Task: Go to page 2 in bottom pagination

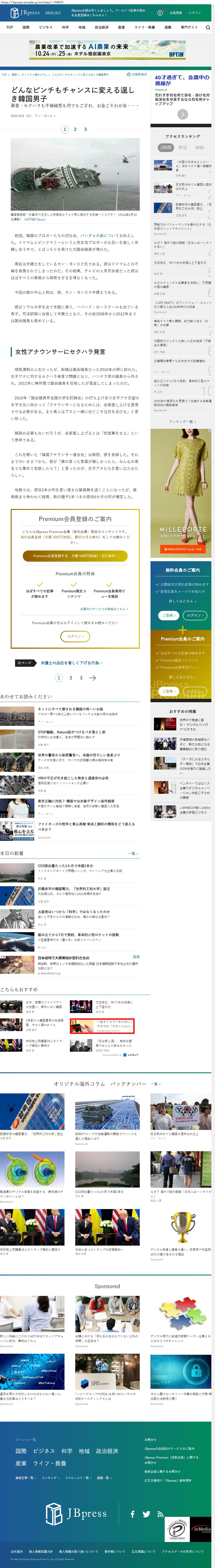Action: (71, 677)
